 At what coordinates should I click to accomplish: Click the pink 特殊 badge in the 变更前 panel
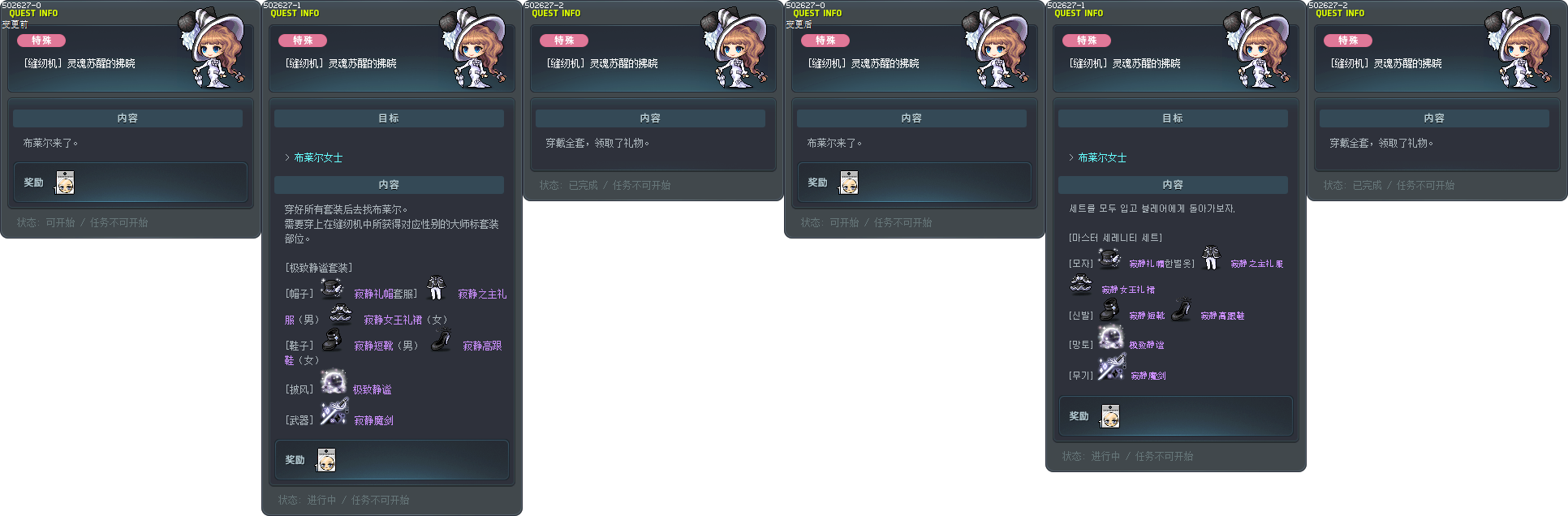[41, 41]
